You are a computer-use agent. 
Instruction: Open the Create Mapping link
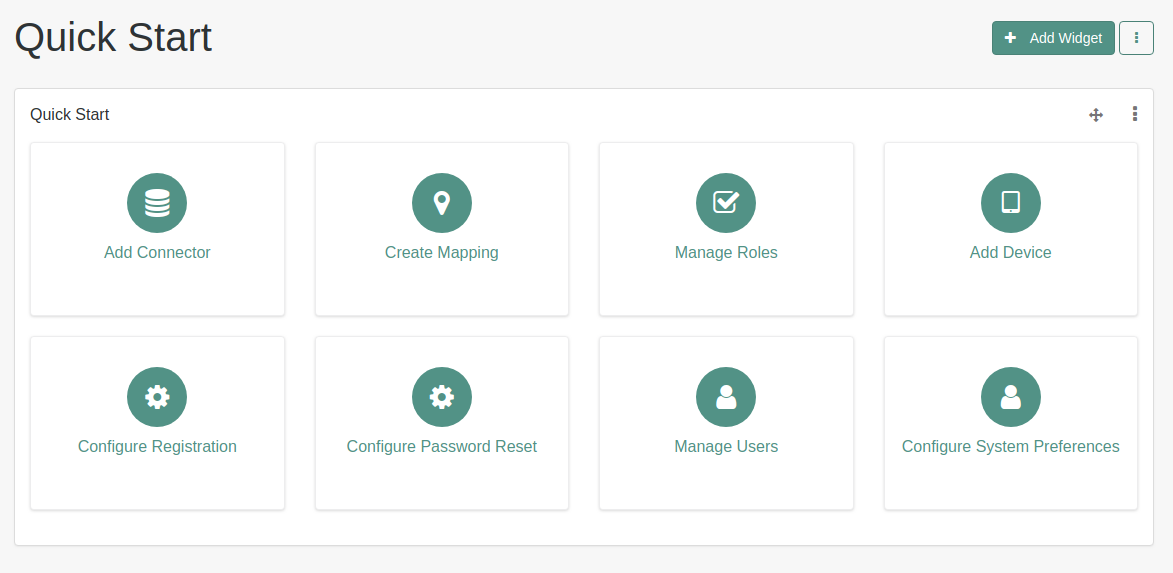click(x=441, y=253)
